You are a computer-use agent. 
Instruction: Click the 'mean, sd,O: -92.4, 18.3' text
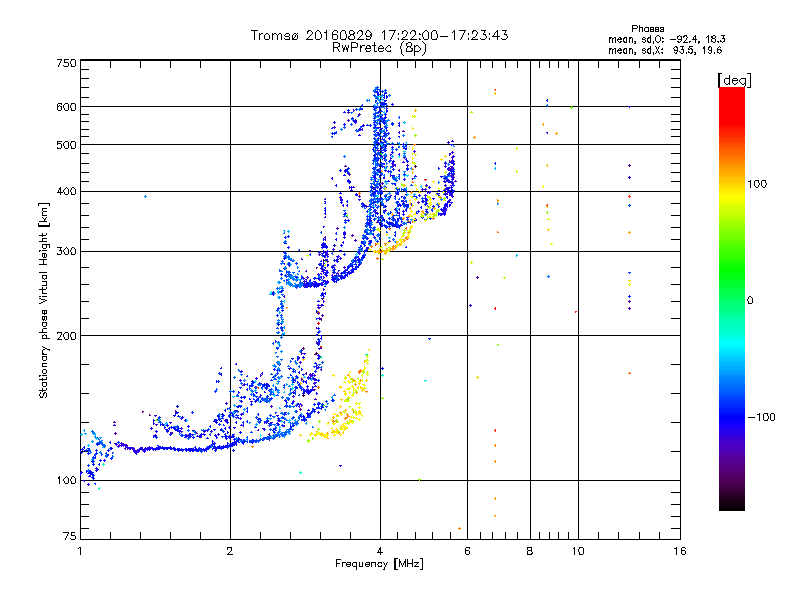(666, 39)
